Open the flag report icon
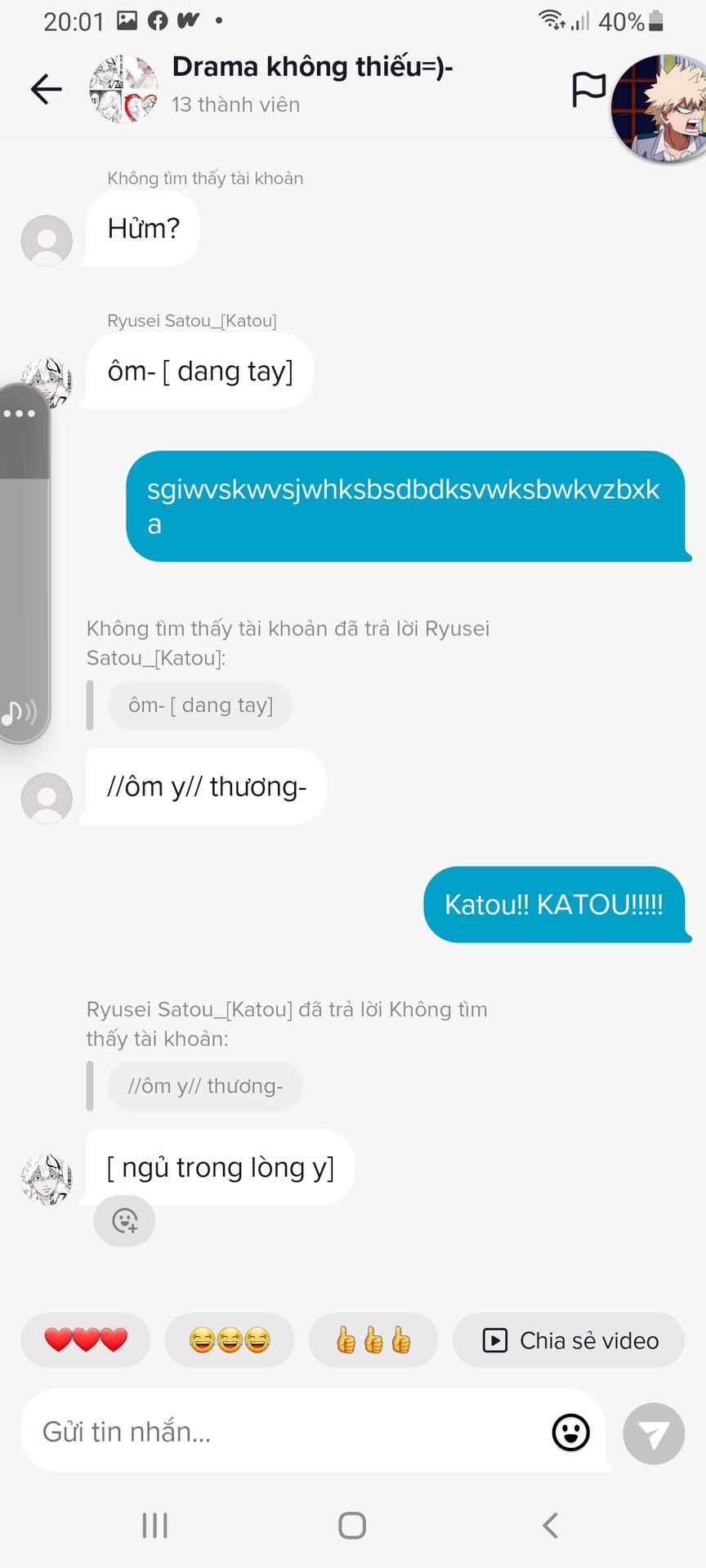Screen dimensions: 706x1568 pos(588,89)
